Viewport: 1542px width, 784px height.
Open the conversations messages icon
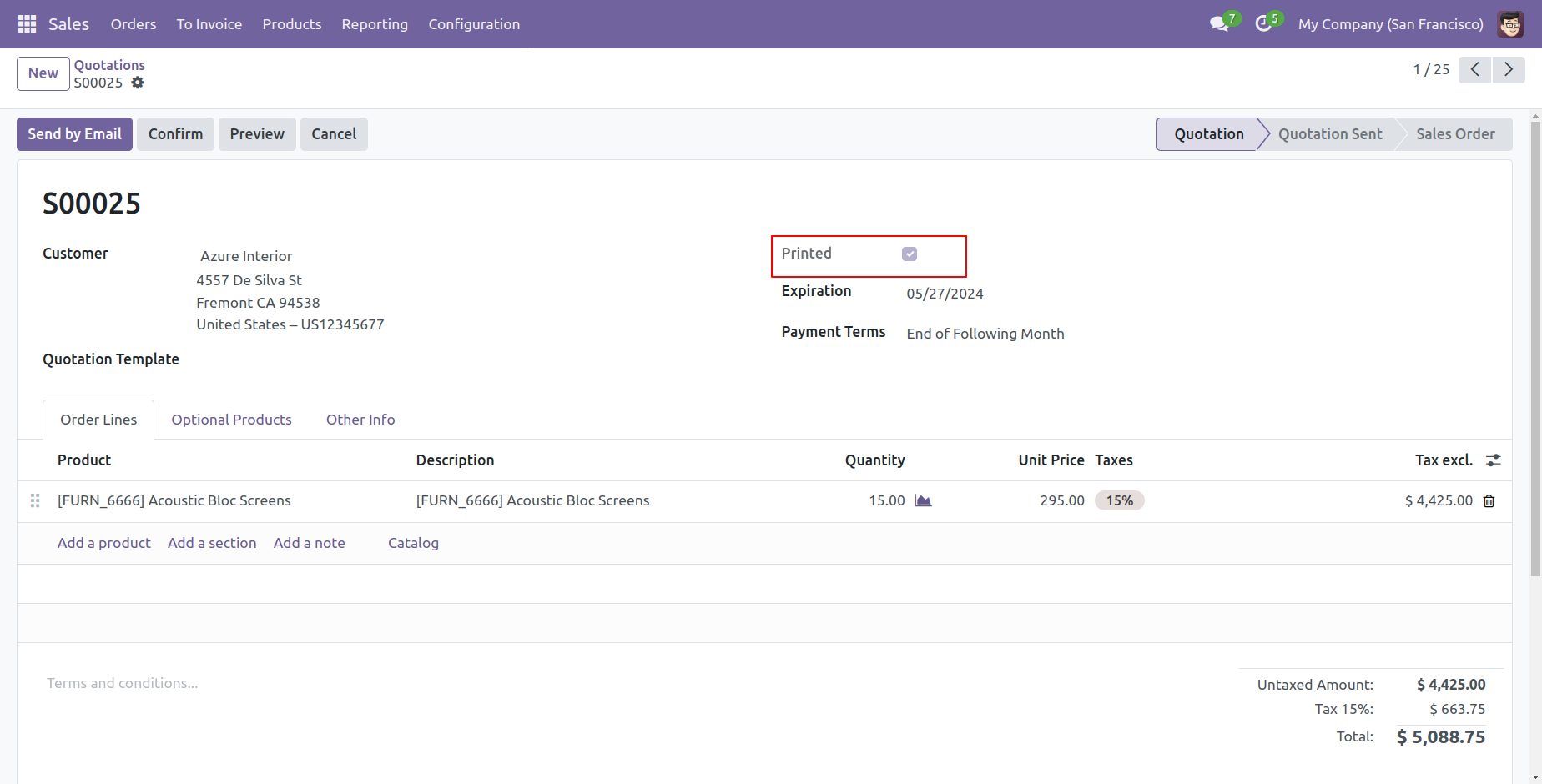pos(1219,24)
